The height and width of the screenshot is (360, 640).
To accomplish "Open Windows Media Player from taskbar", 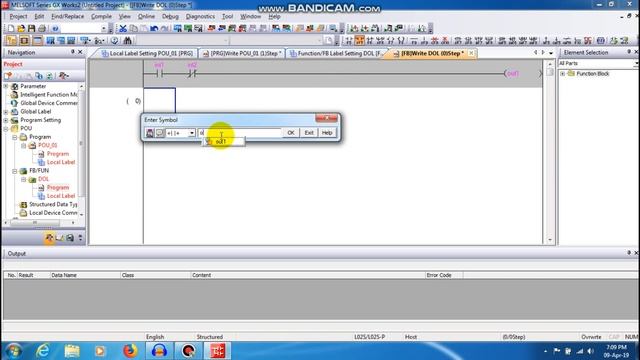I will coord(100,351).
